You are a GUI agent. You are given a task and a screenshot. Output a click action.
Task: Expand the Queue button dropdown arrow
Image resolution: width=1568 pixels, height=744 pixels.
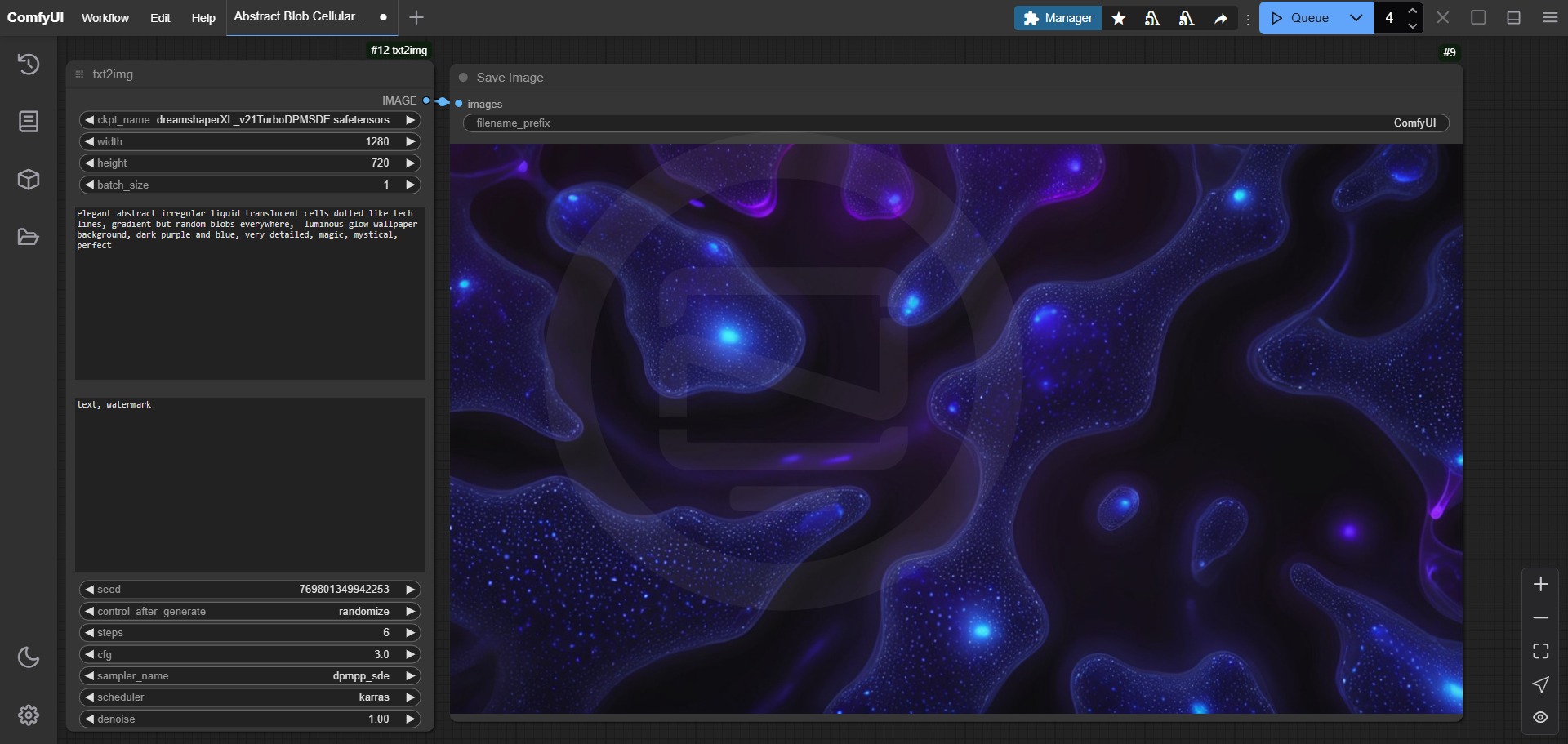[x=1356, y=18]
